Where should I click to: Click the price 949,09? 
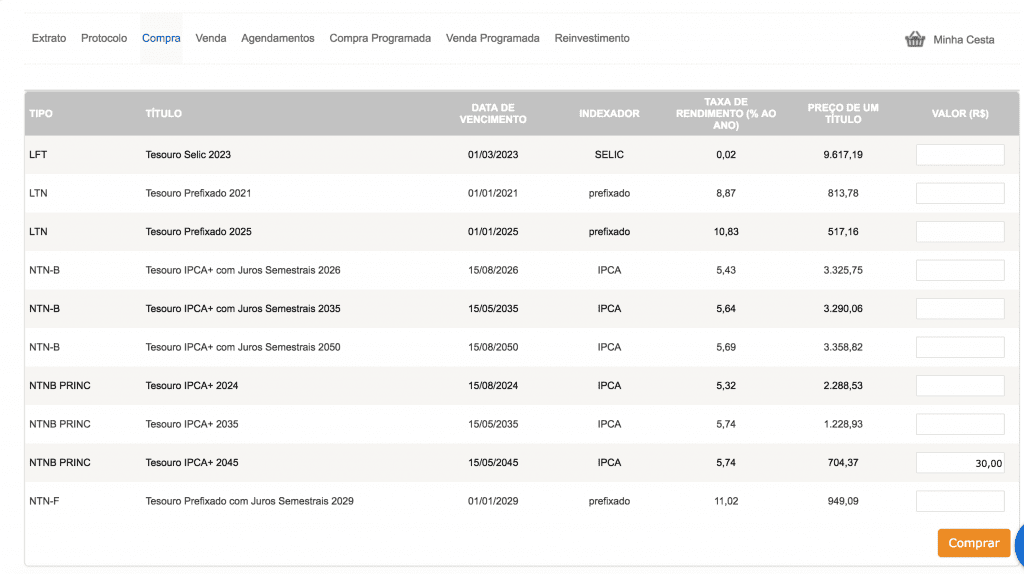click(x=842, y=502)
